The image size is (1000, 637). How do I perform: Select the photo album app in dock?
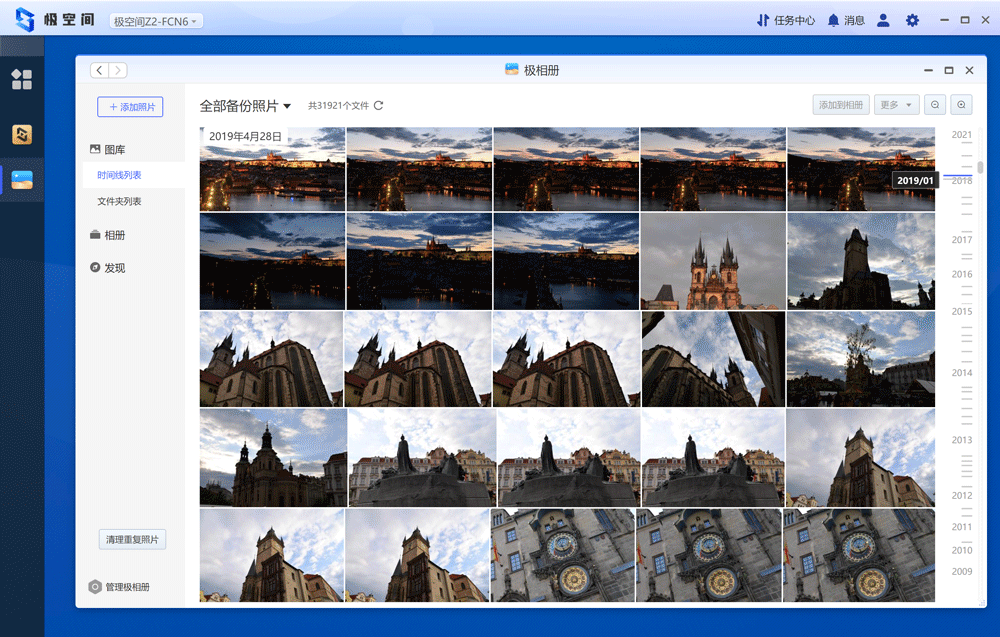click(22, 180)
